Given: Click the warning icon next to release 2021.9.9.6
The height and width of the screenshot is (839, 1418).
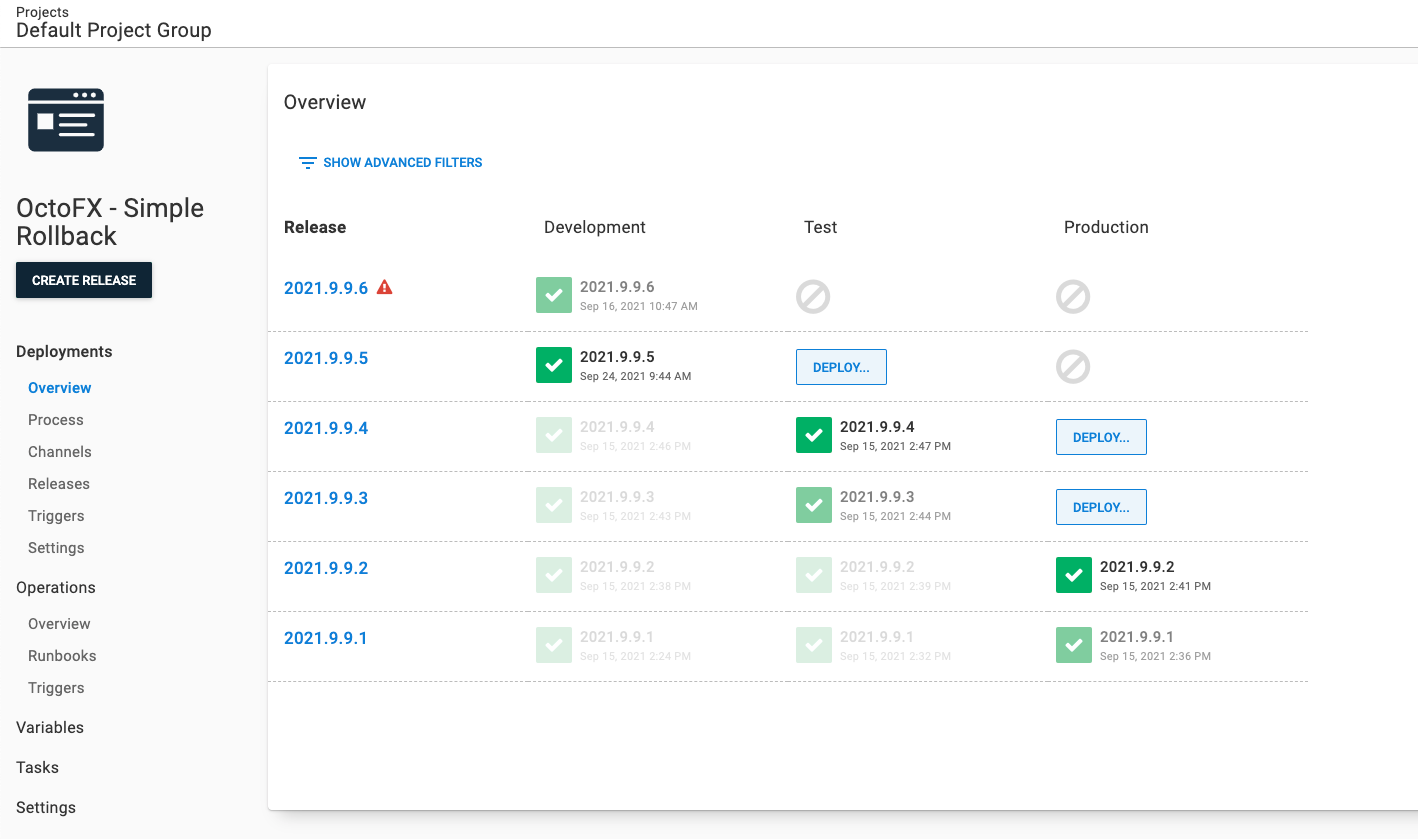Looking at the screenshot, I should coord(385,287).
